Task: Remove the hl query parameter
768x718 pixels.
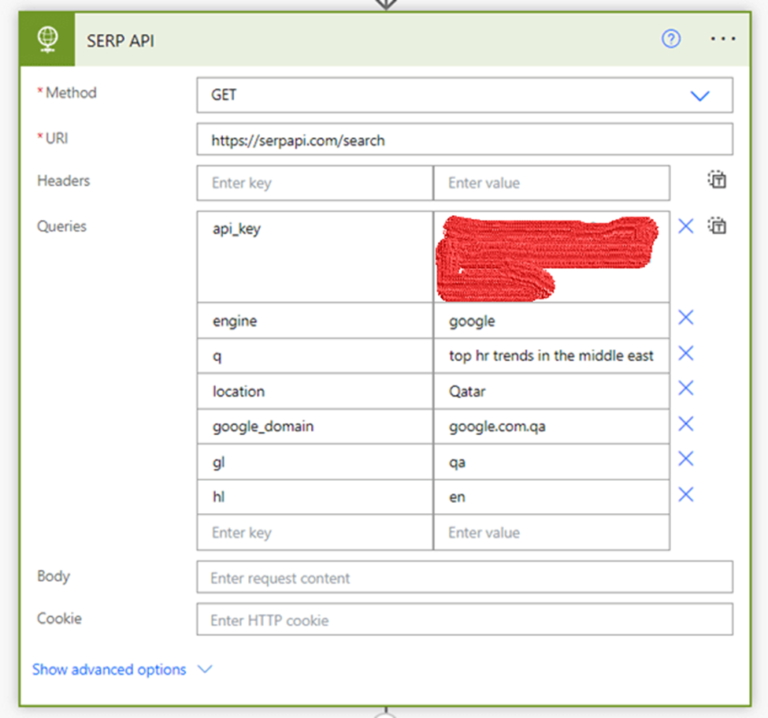Action: (686, 494)
